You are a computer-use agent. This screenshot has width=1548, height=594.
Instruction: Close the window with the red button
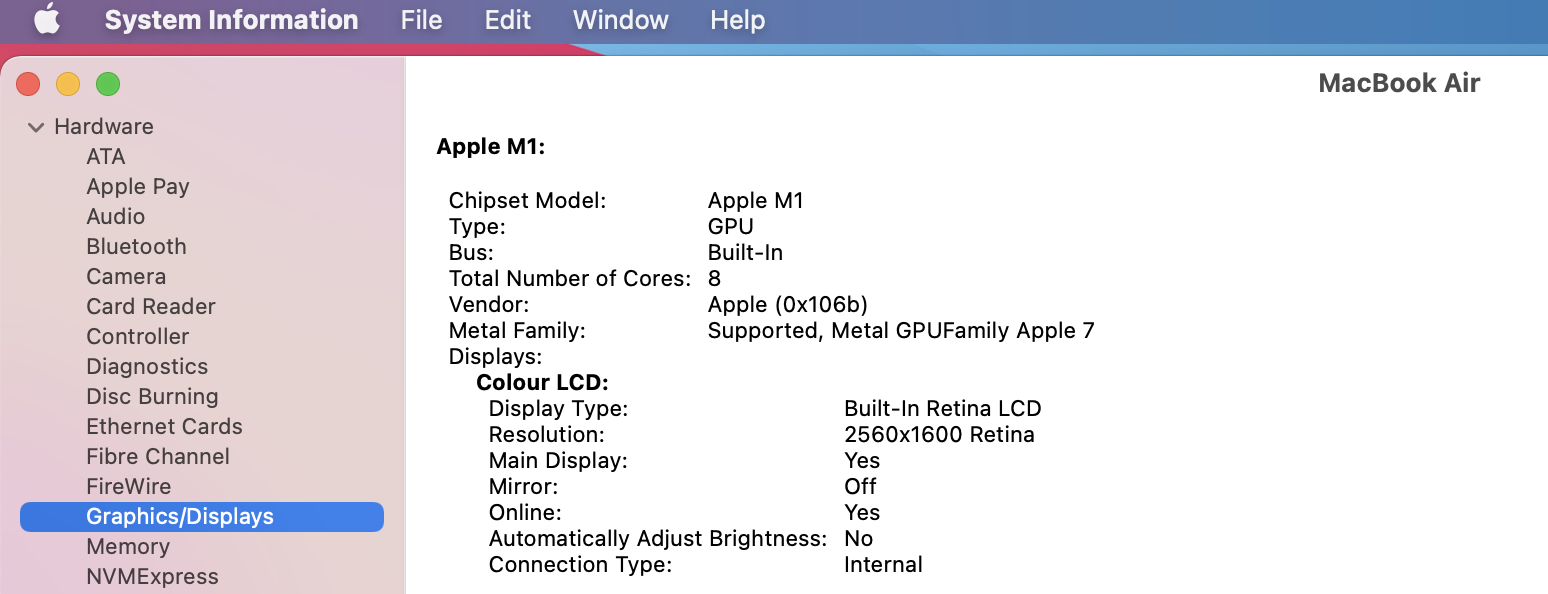(28, 84)
